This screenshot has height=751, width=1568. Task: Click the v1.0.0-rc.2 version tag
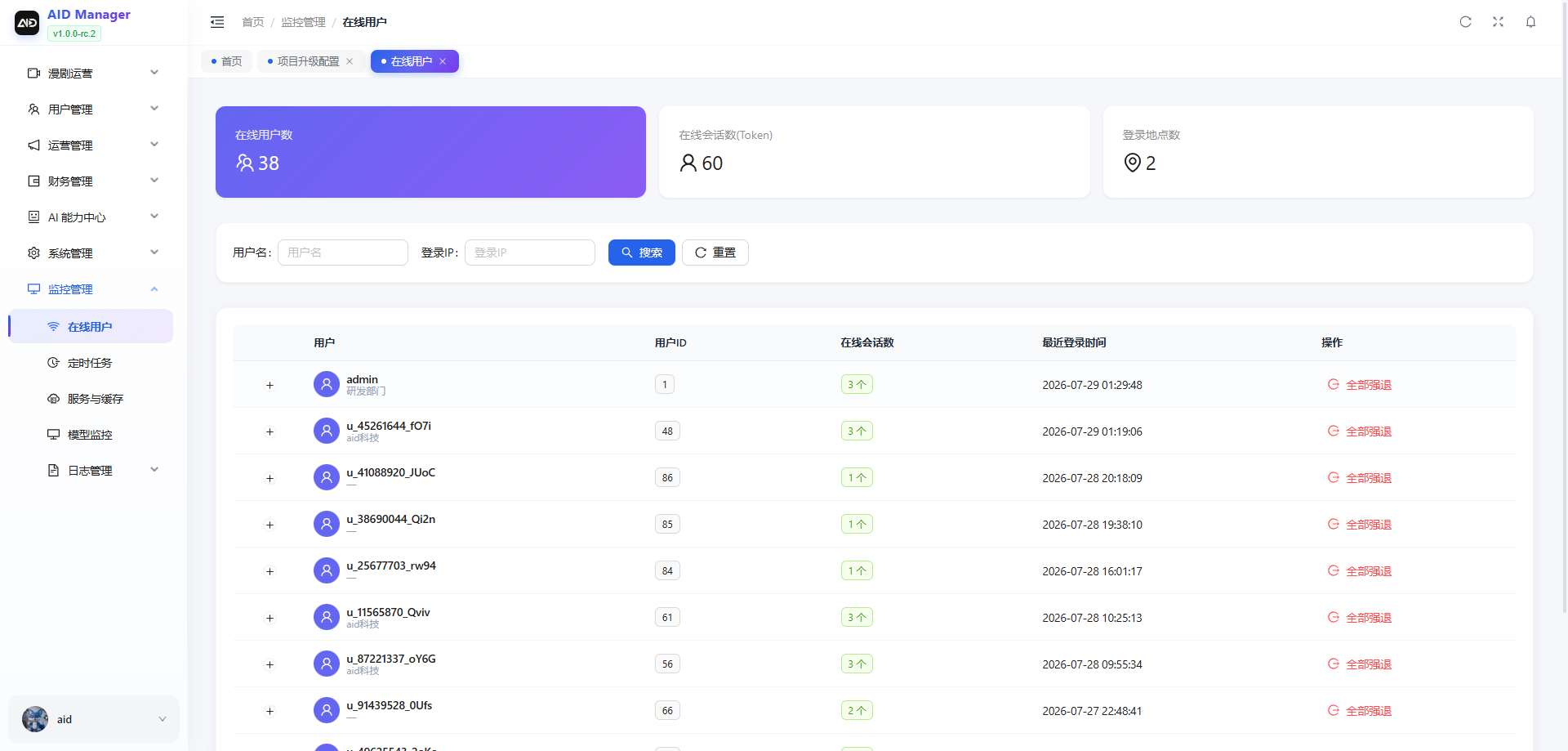[x=74, y=34]
